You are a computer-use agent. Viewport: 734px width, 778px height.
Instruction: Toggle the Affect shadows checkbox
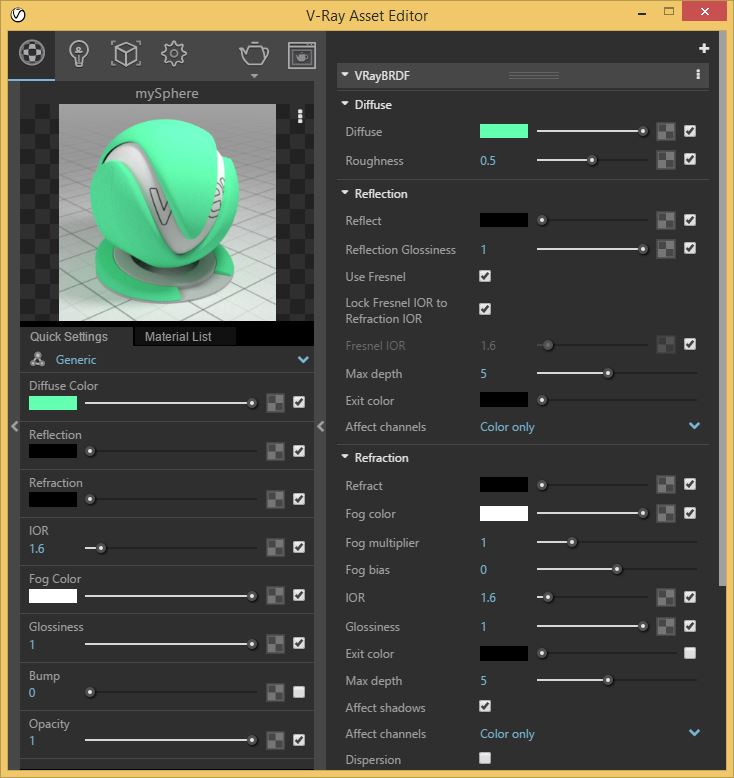coord(485,706)
